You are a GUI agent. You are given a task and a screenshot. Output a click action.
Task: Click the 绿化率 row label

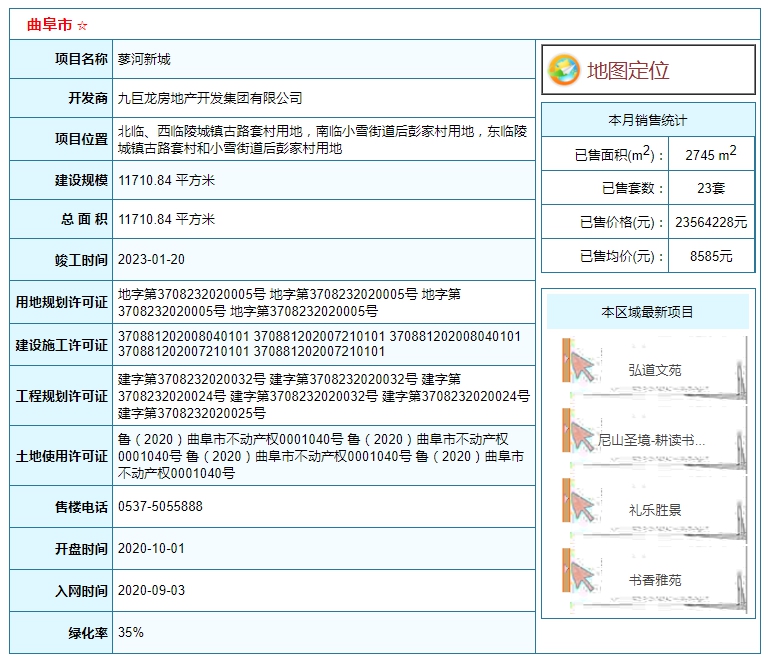[88, 632]
